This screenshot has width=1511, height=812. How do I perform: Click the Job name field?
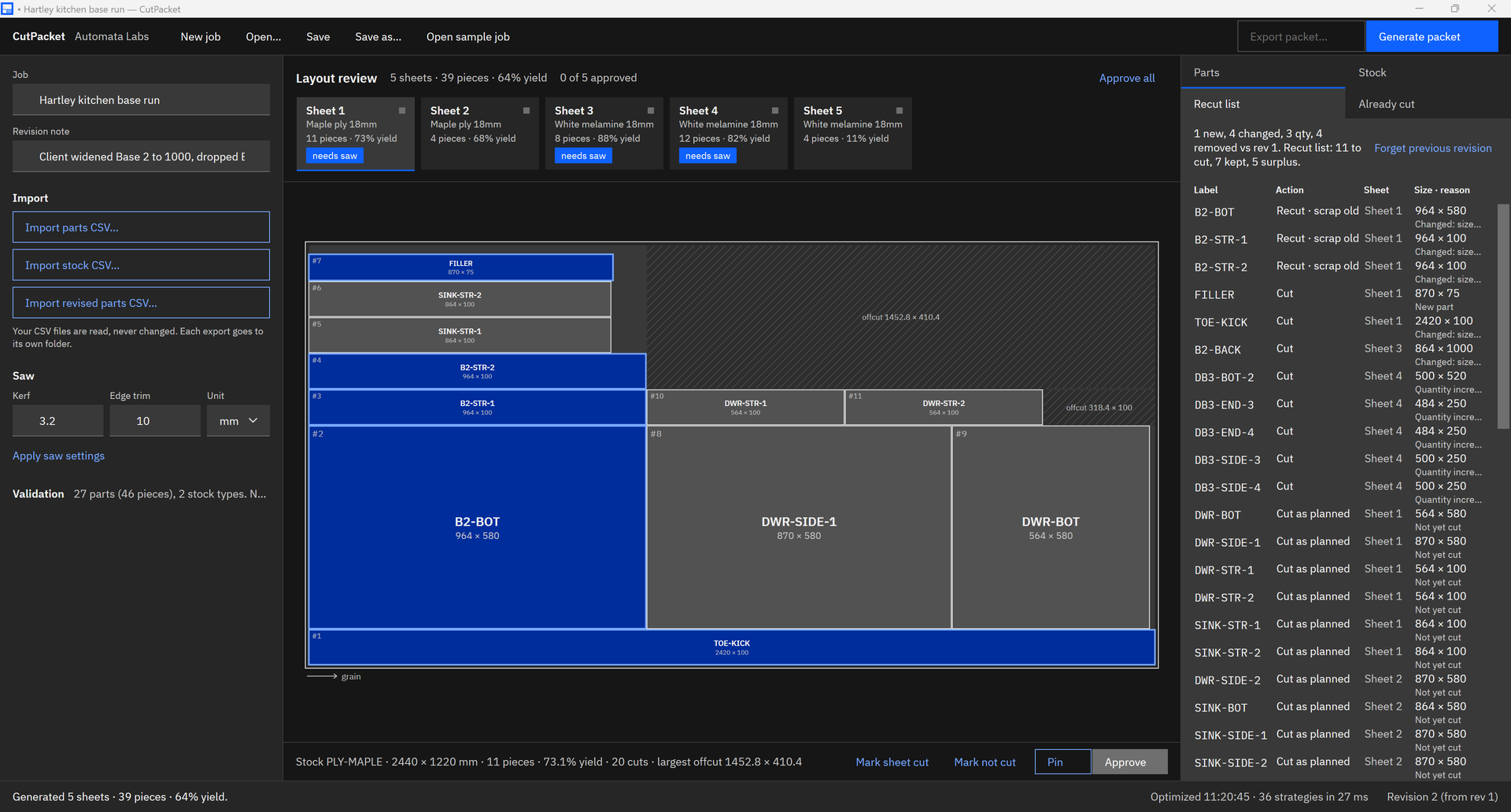[x=141, y=100]
